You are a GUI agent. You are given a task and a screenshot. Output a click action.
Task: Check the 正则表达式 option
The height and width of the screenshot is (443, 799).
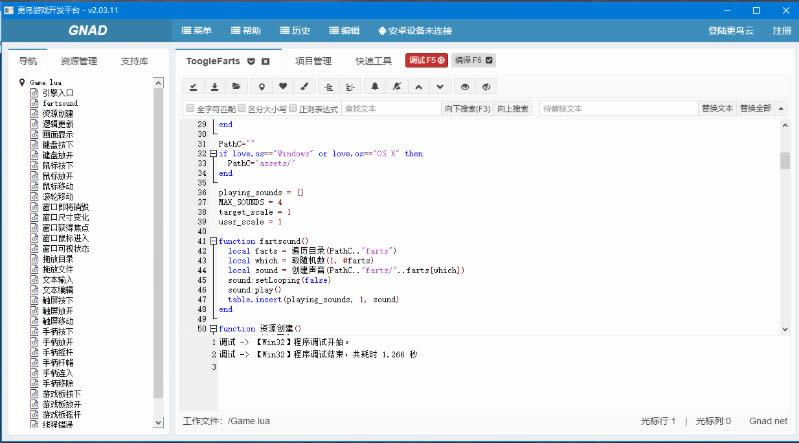coord(292,108)
